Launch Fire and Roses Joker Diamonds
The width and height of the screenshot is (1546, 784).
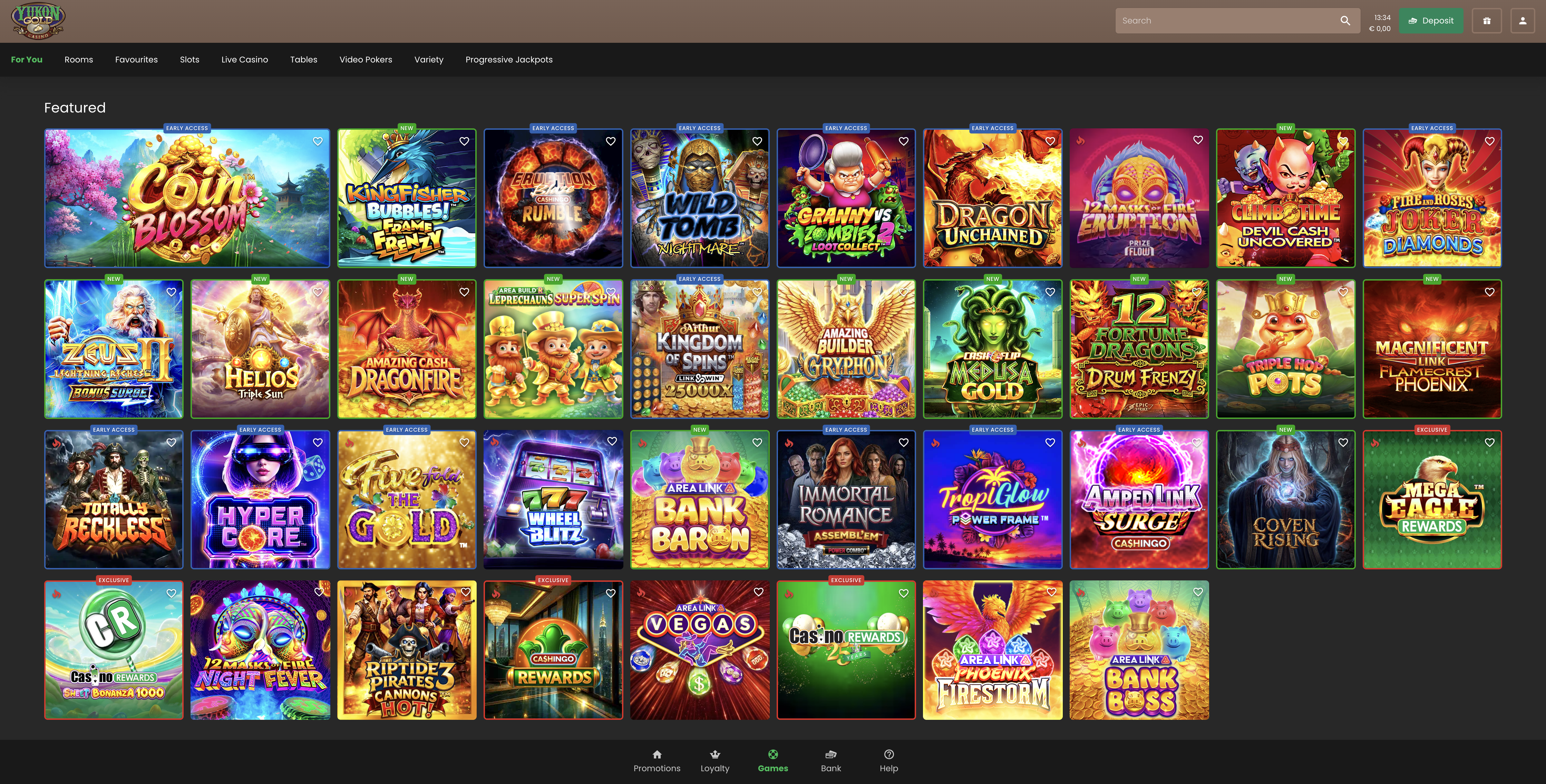[1431, 198]
